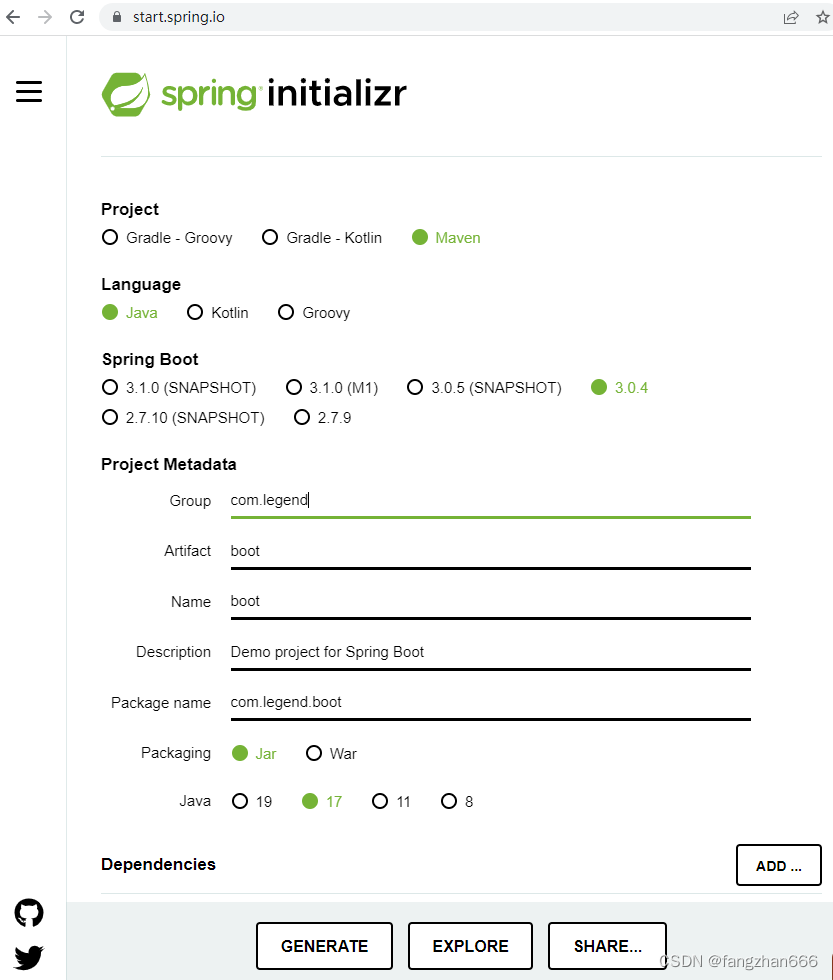Screen dimensions: 833x980
Task: Select Spring Boot 2.7.10 (SNAPSHOT)
Action: [x=183, y=418]
